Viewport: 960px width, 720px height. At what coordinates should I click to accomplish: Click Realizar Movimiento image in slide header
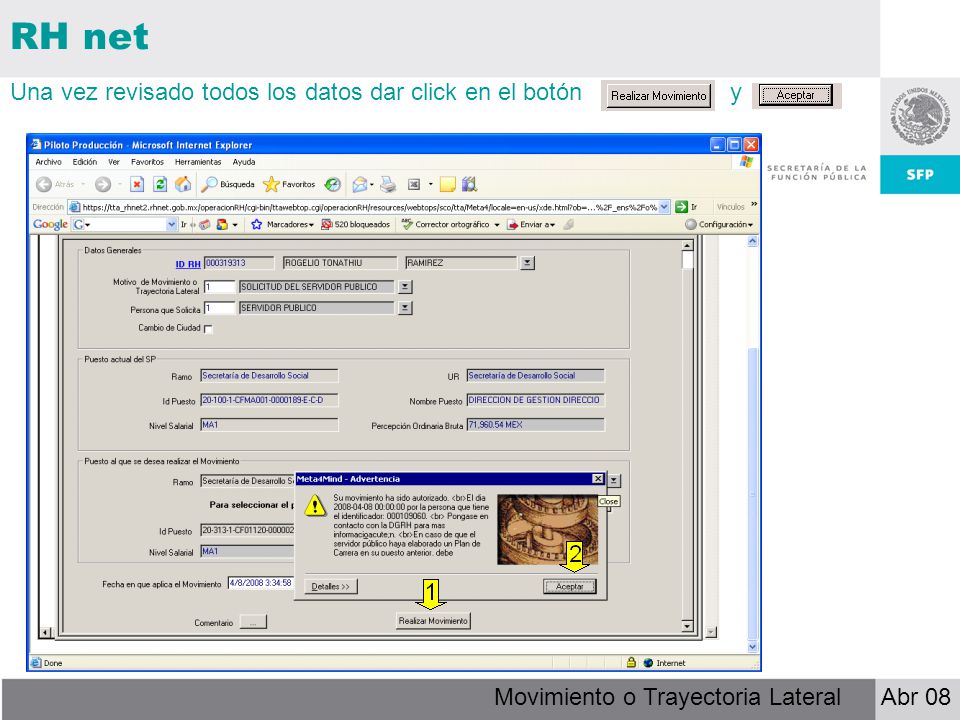658,96
